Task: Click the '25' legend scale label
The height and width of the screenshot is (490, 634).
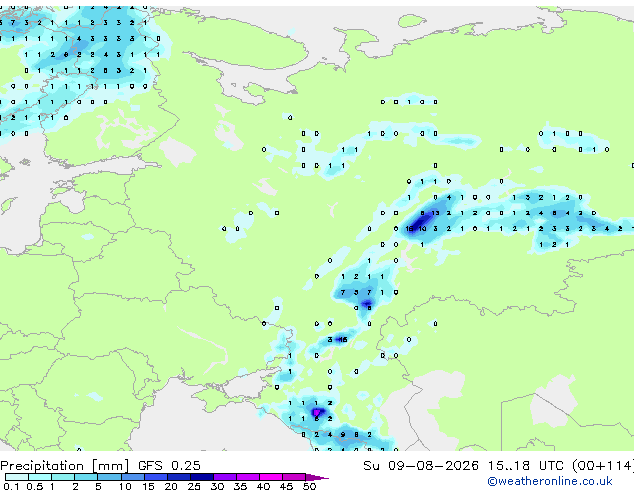Action: (194, 486)
